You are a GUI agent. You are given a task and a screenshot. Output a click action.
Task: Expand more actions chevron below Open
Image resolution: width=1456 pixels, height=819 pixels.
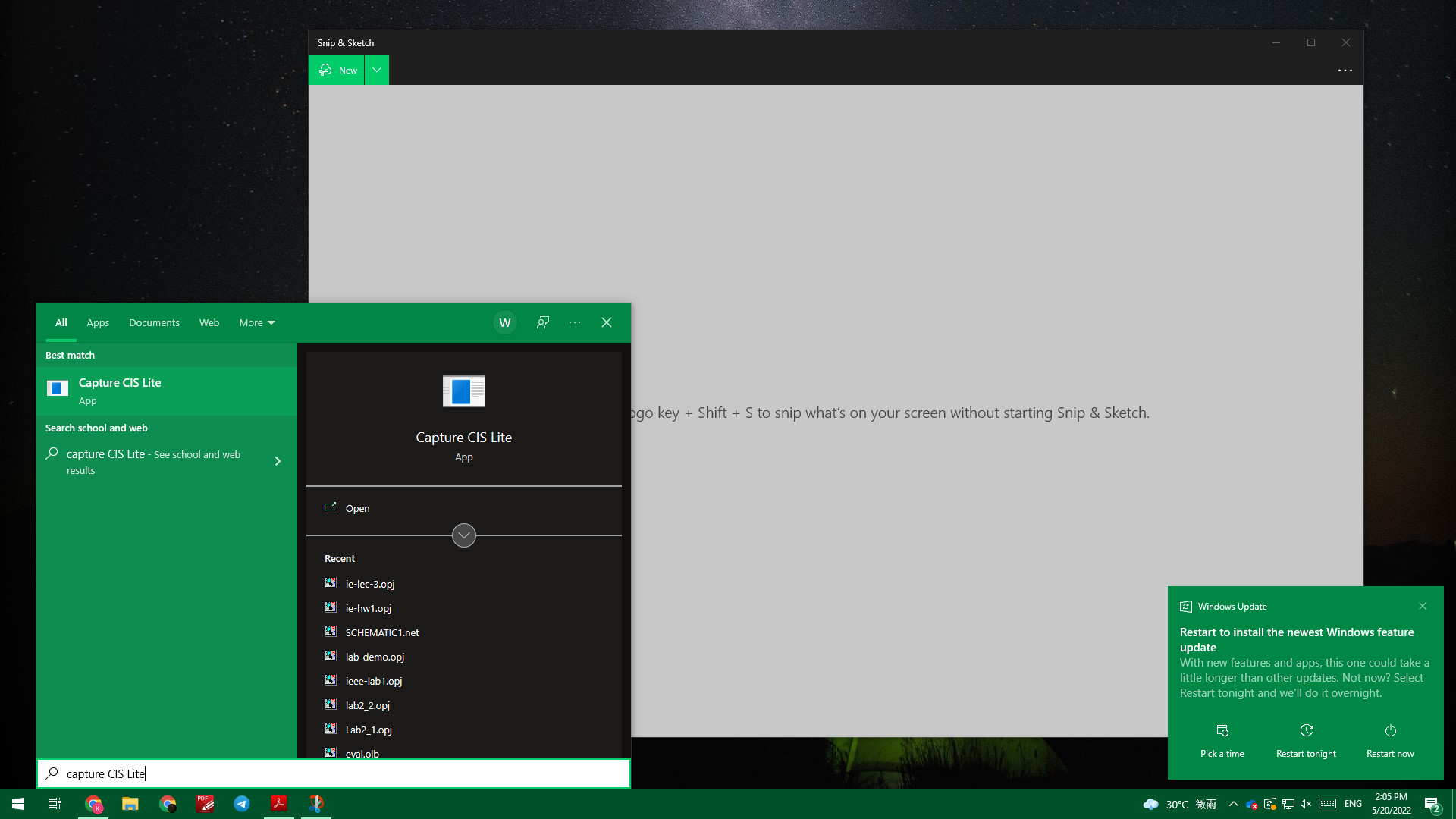pos(464,535)
